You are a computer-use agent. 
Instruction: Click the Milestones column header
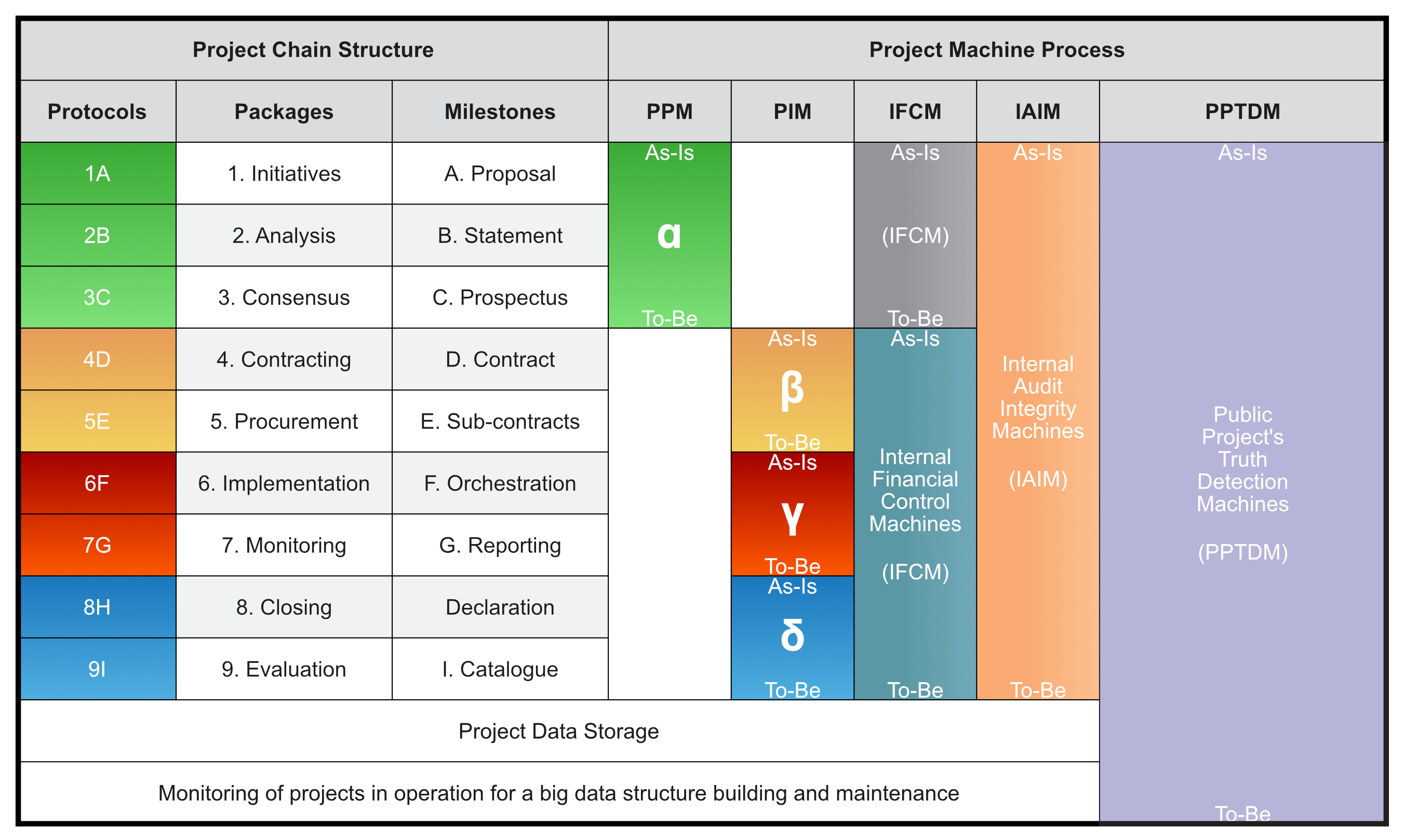[500, 112]
